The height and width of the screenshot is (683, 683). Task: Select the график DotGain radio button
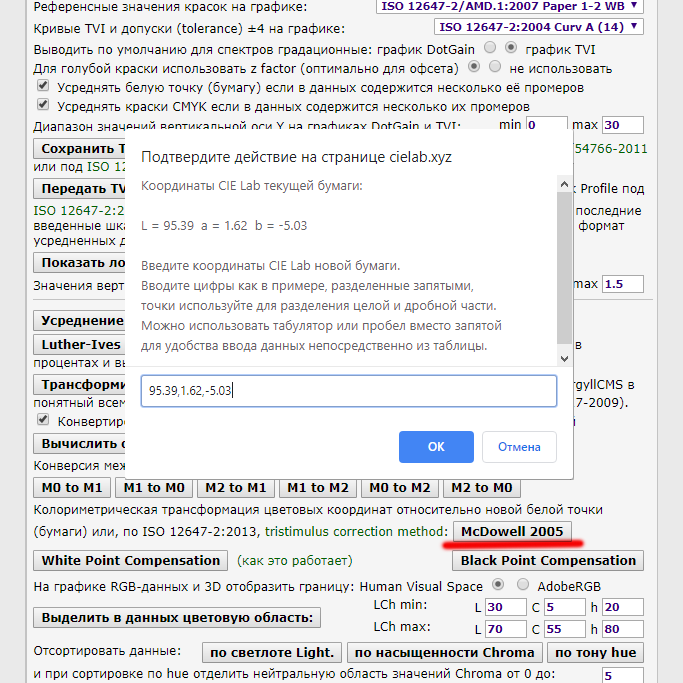(490, 48)
